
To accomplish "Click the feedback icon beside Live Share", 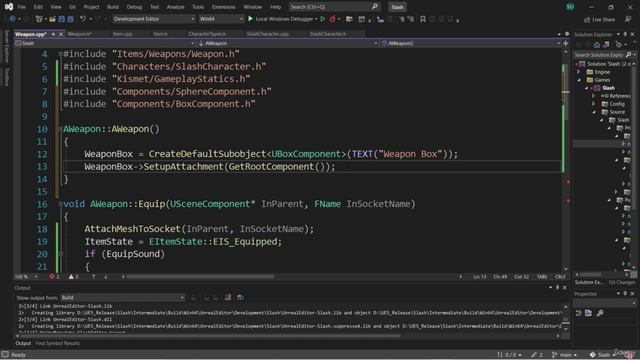I will (628, 19).
